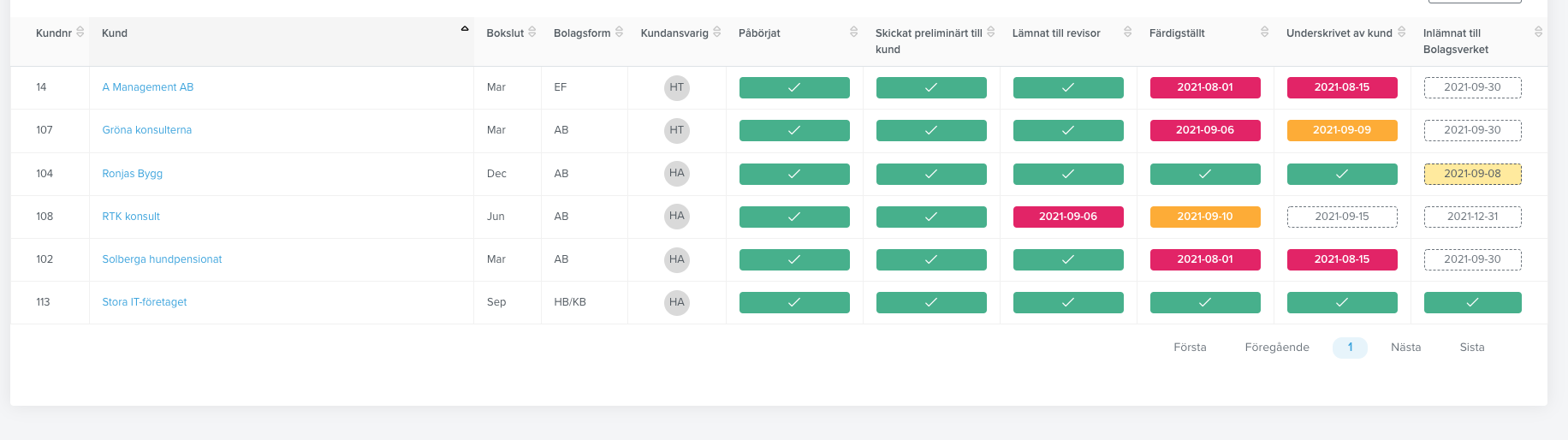The width and height of the screenshot is (1568, 440).
Task: Sort by Färdigställt column arrows
Action: point(1265,32)
